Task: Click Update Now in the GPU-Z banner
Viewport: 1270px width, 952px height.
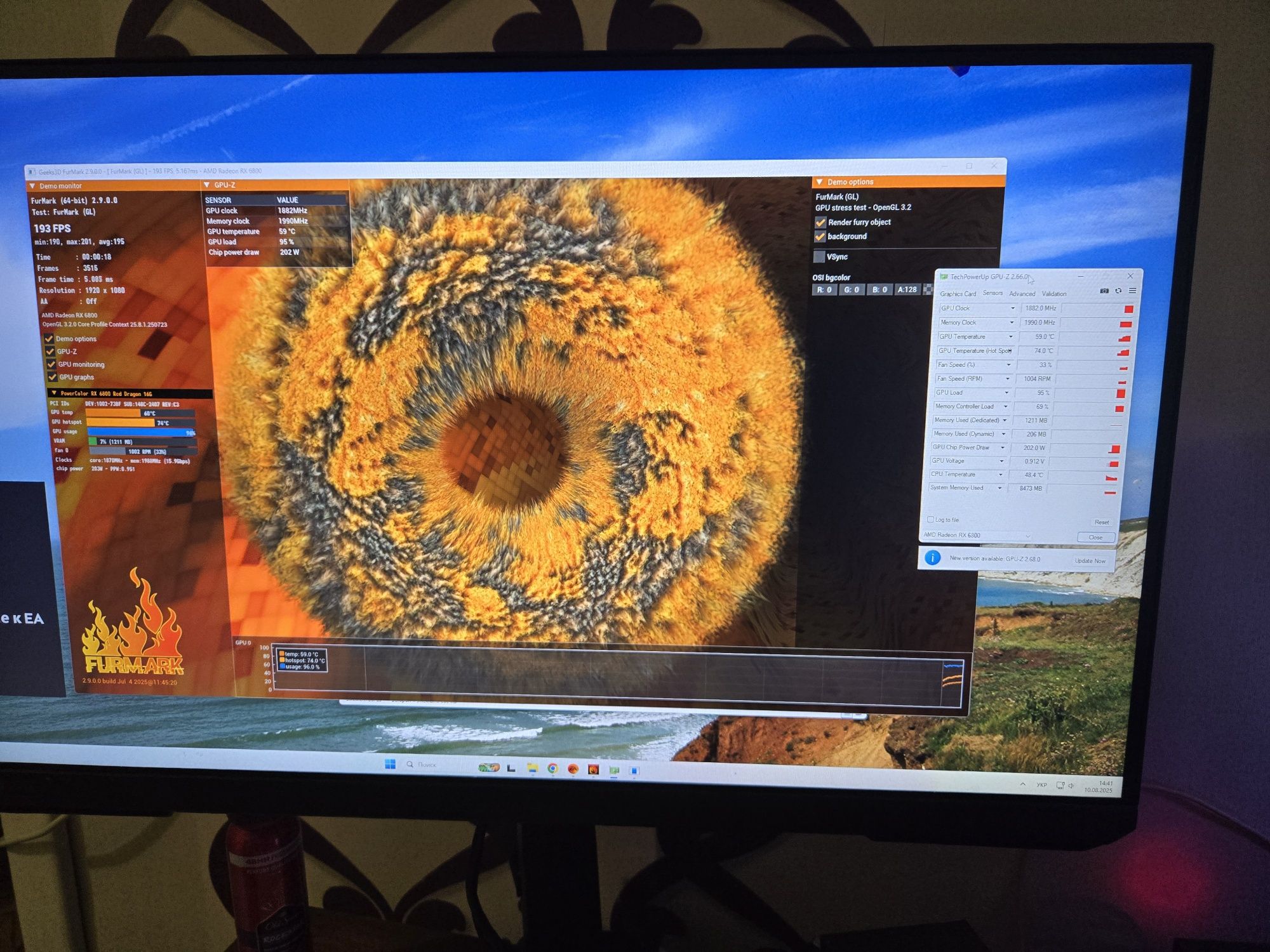Action: 1090,560
